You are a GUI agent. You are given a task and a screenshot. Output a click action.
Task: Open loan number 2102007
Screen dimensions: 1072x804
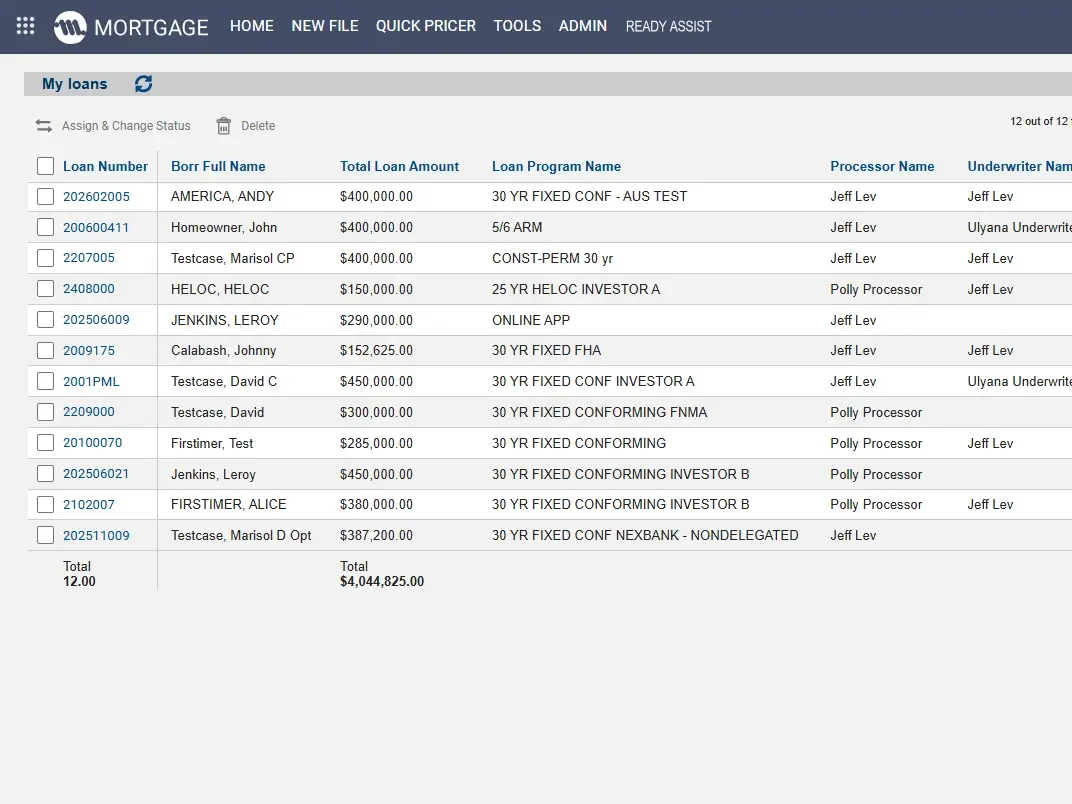(89, 505)
